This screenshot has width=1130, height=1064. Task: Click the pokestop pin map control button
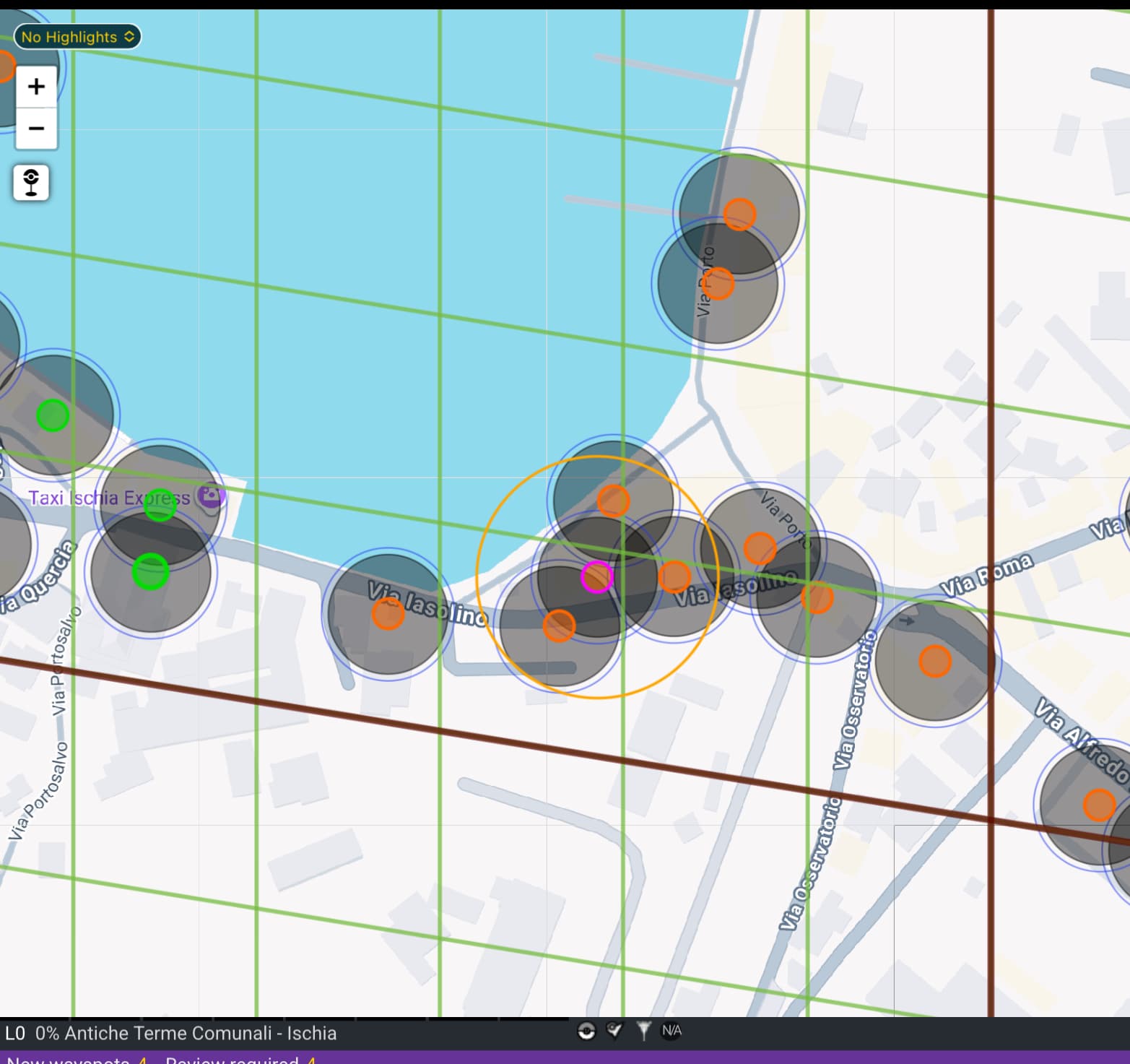pyautogui.click(x=31, y=182)
